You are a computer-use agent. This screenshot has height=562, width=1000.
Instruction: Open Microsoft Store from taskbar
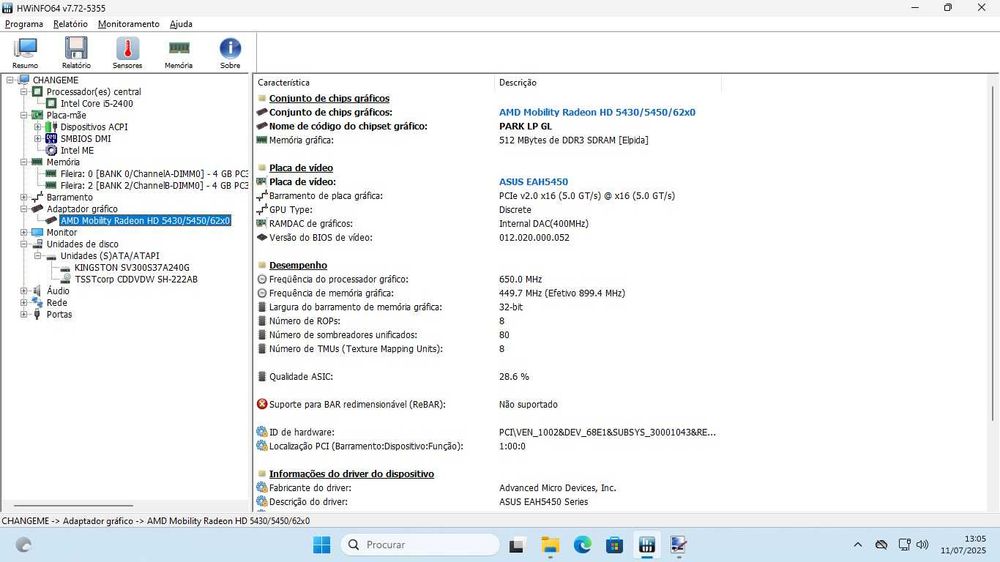[x=614, y=545]
